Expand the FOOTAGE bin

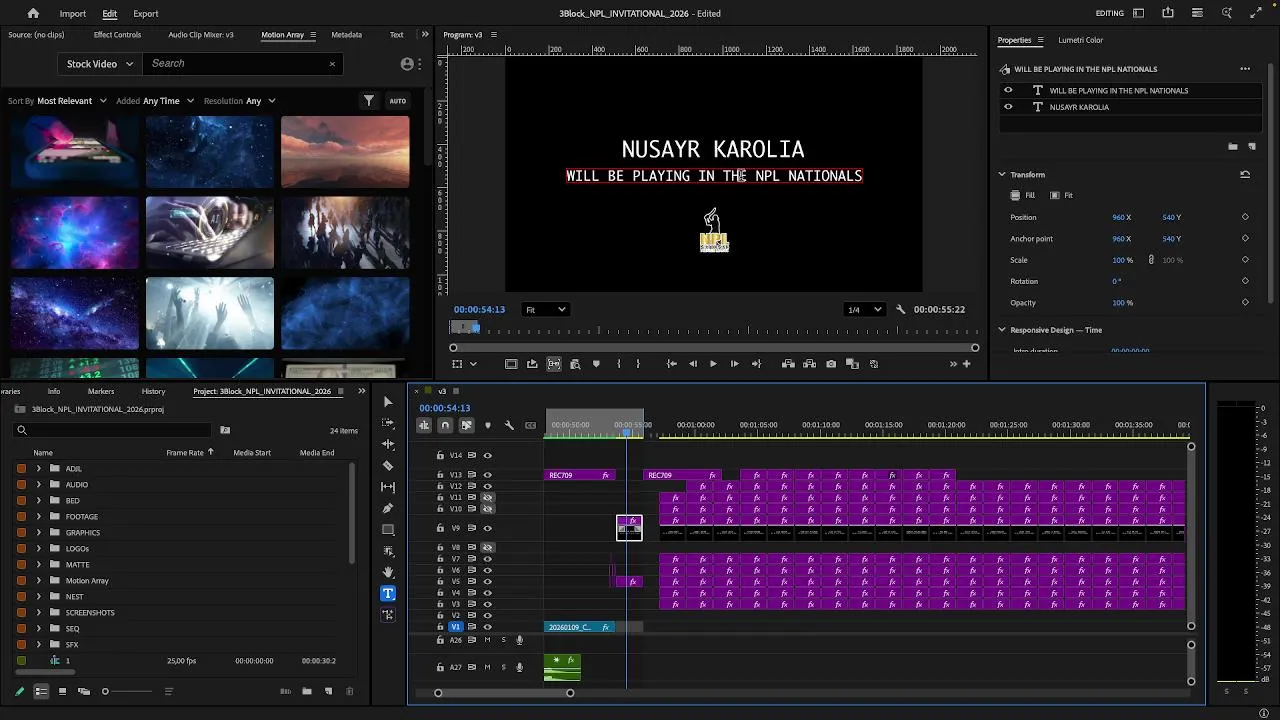point(39,516)
